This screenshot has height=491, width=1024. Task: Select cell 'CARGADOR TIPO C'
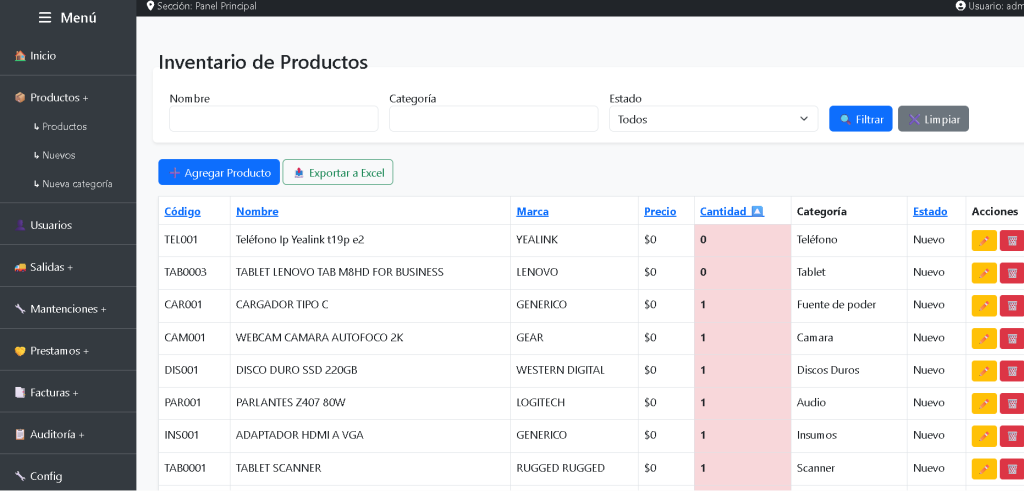coord(370,306)
